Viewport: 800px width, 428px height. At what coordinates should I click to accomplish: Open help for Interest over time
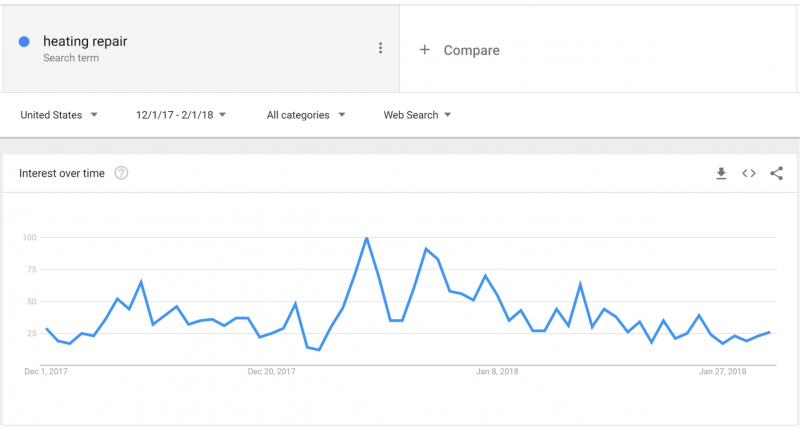(121, 173)
